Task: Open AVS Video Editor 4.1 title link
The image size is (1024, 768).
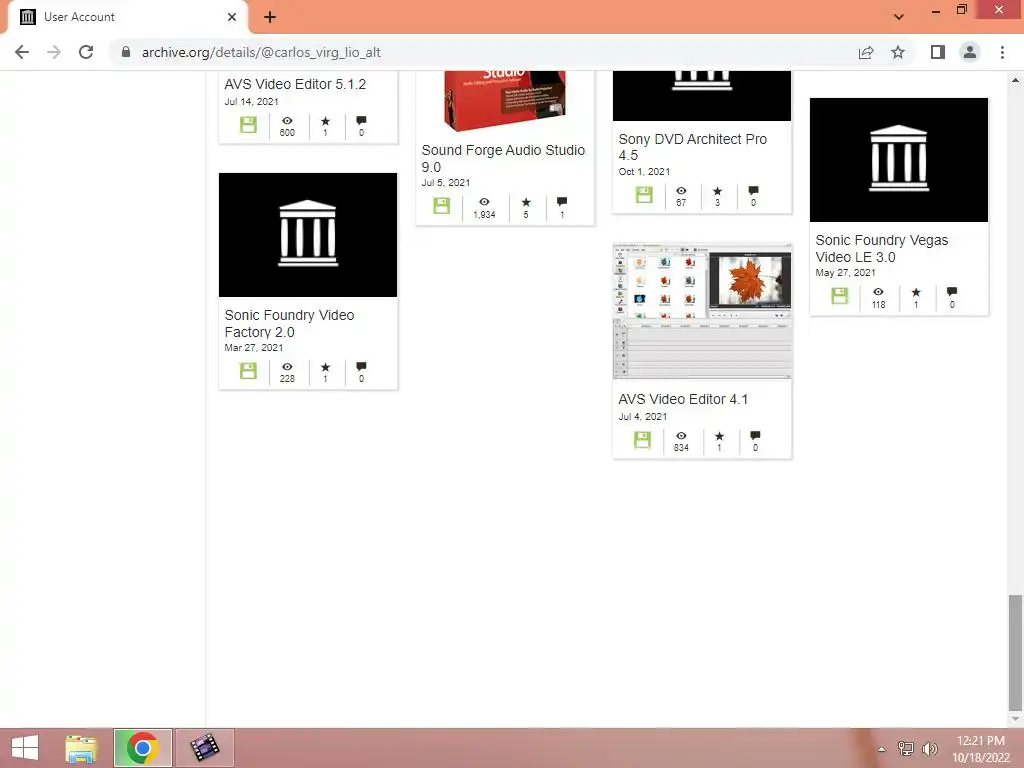Action: tap(683, 399)
